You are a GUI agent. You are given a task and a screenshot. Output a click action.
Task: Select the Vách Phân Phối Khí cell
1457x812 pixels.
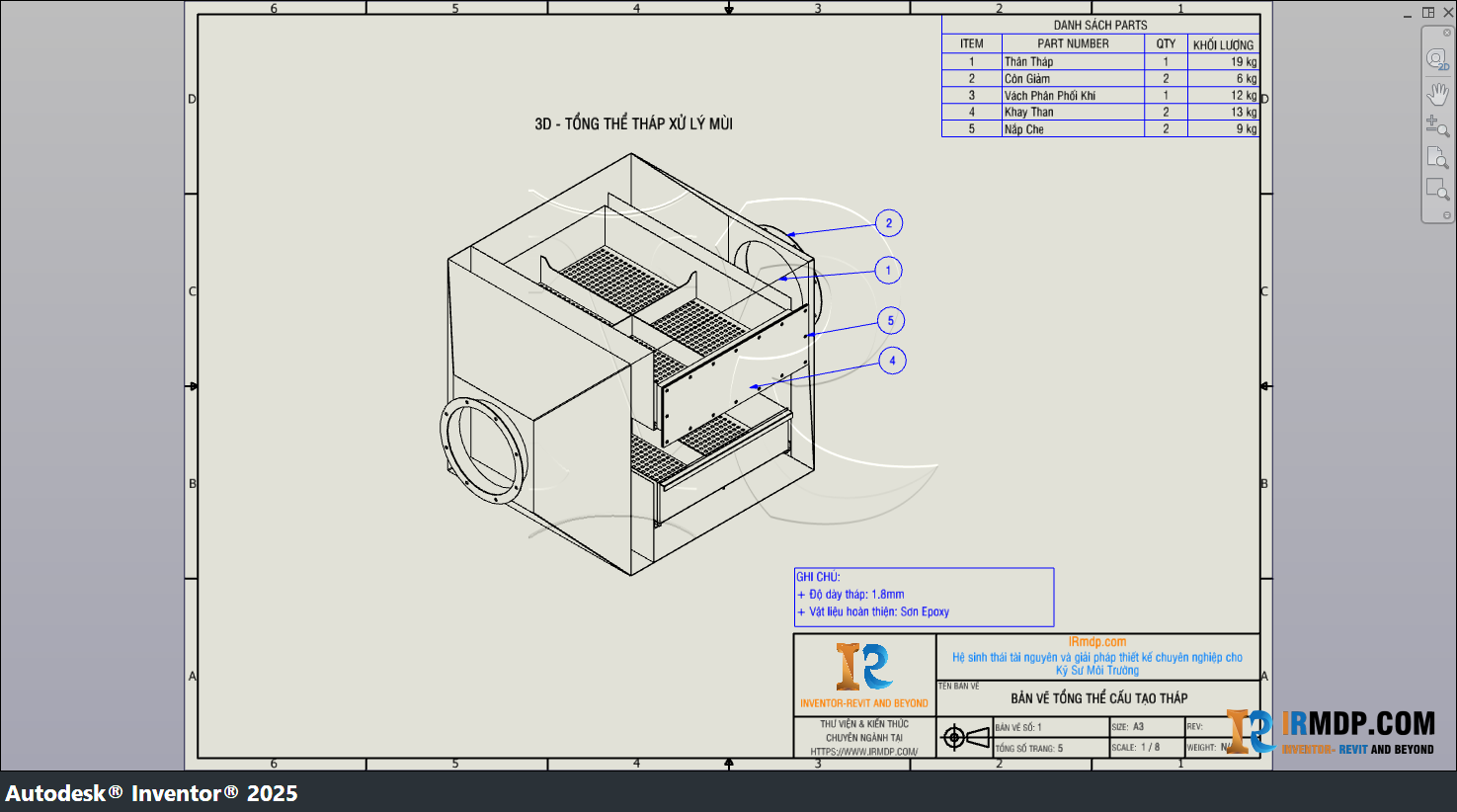pyautogui.click(x=1073, y=95)
